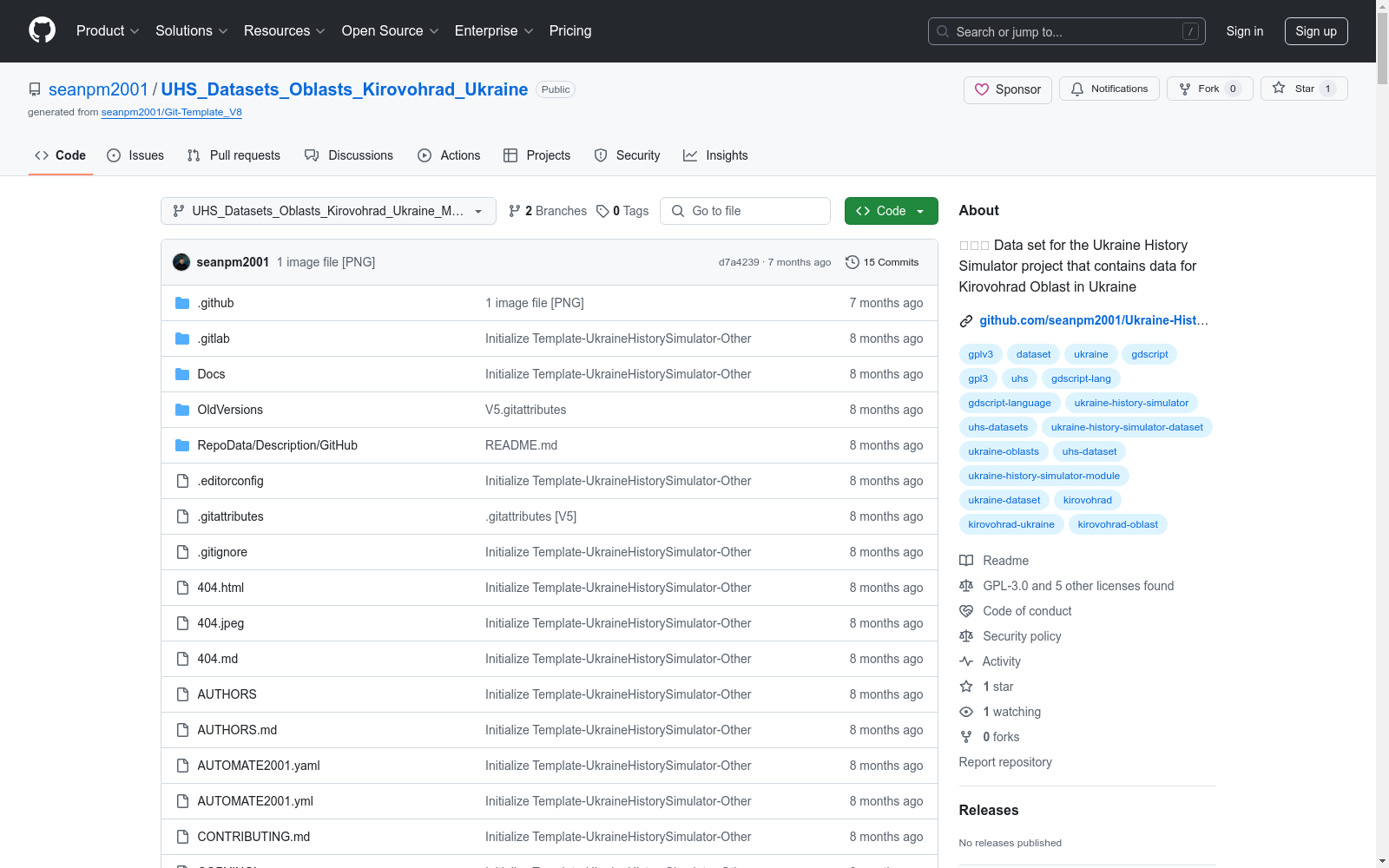Click the Search or jump to field
The image size is (1389, 868).
tap(1067, 31)
